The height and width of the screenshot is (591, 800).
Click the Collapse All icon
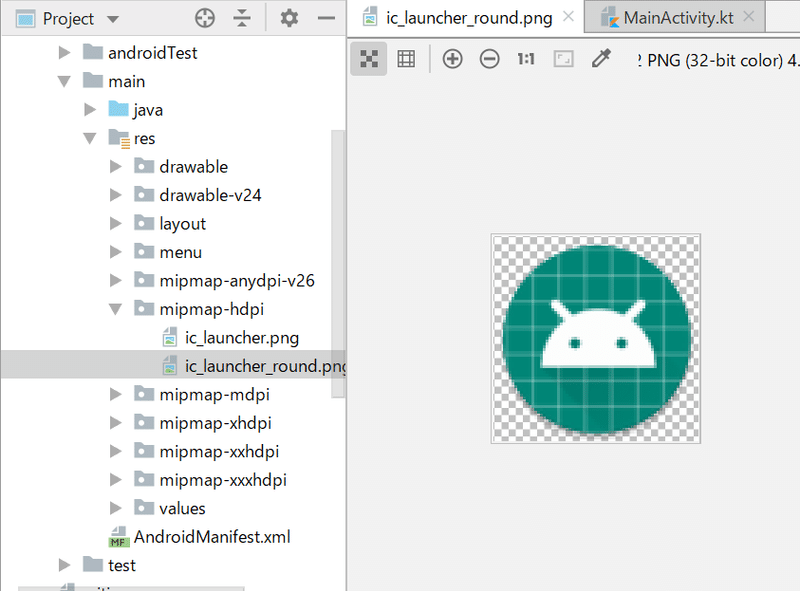click(x=242, y=18)
